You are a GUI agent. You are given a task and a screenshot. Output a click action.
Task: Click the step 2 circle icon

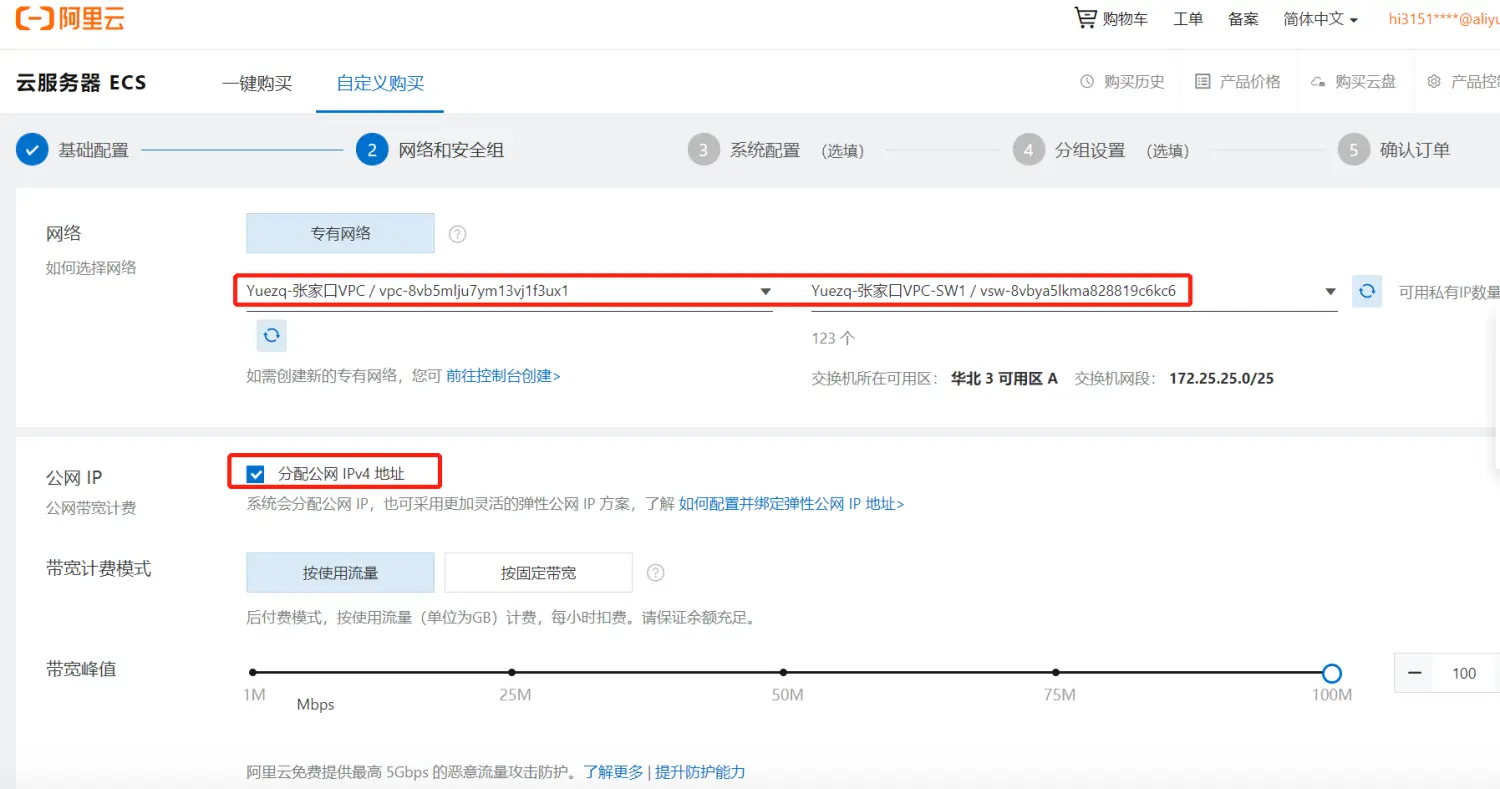click(x=372, y=150)
